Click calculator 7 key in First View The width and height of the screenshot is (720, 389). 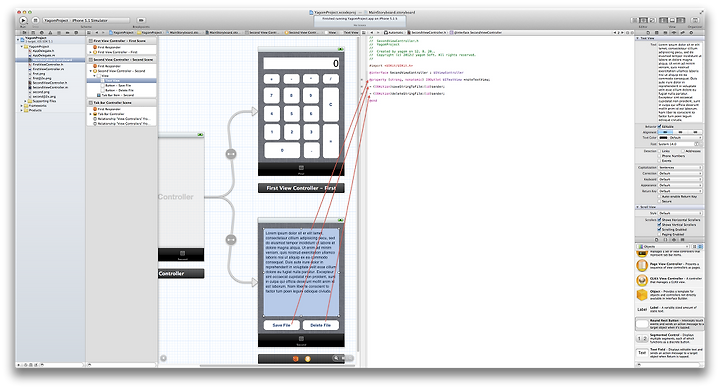pos(271,96)
